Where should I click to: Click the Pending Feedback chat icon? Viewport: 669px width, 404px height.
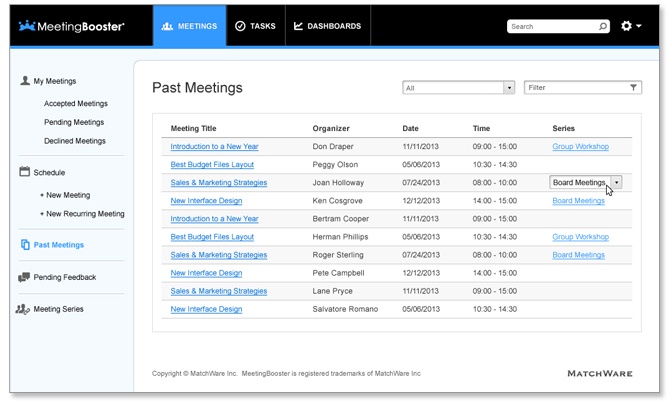[24, 277]
